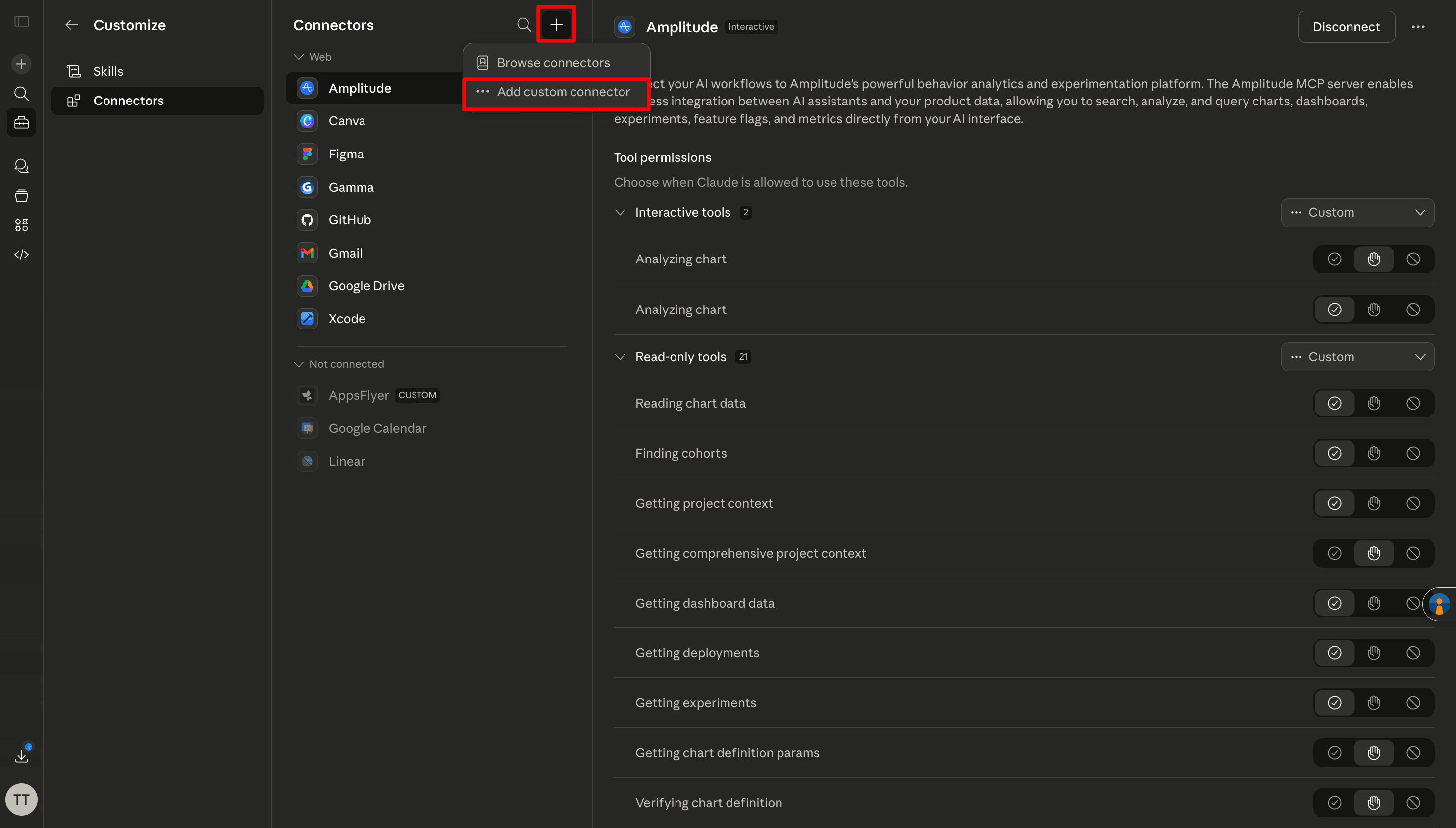This screenshot has width=1456, height=828.
Task: Collapse the Read-only tools section
Action: pyautogui.click(x=620, y=357)
